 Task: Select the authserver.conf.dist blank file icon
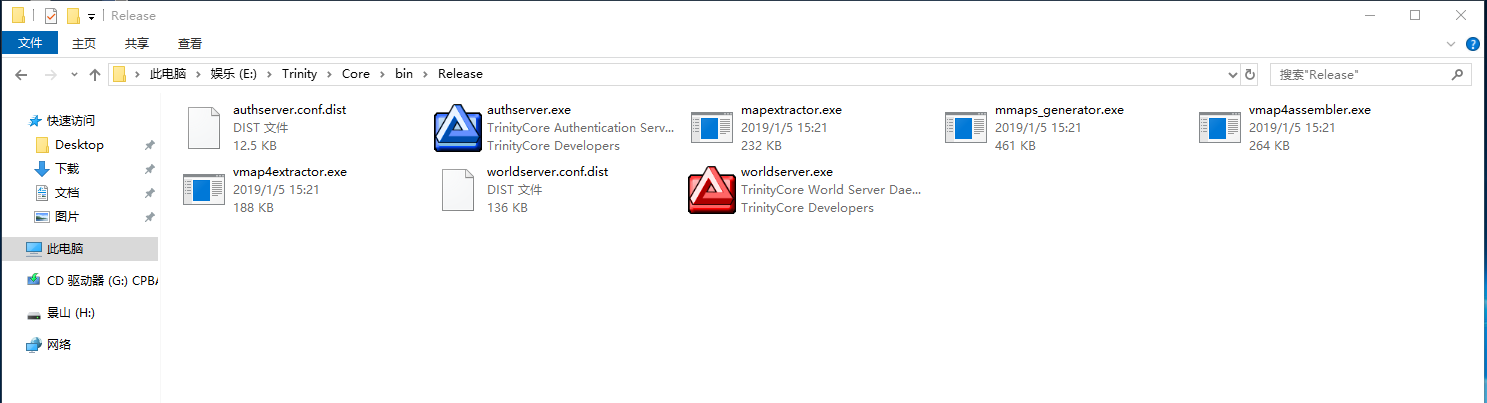204,128
